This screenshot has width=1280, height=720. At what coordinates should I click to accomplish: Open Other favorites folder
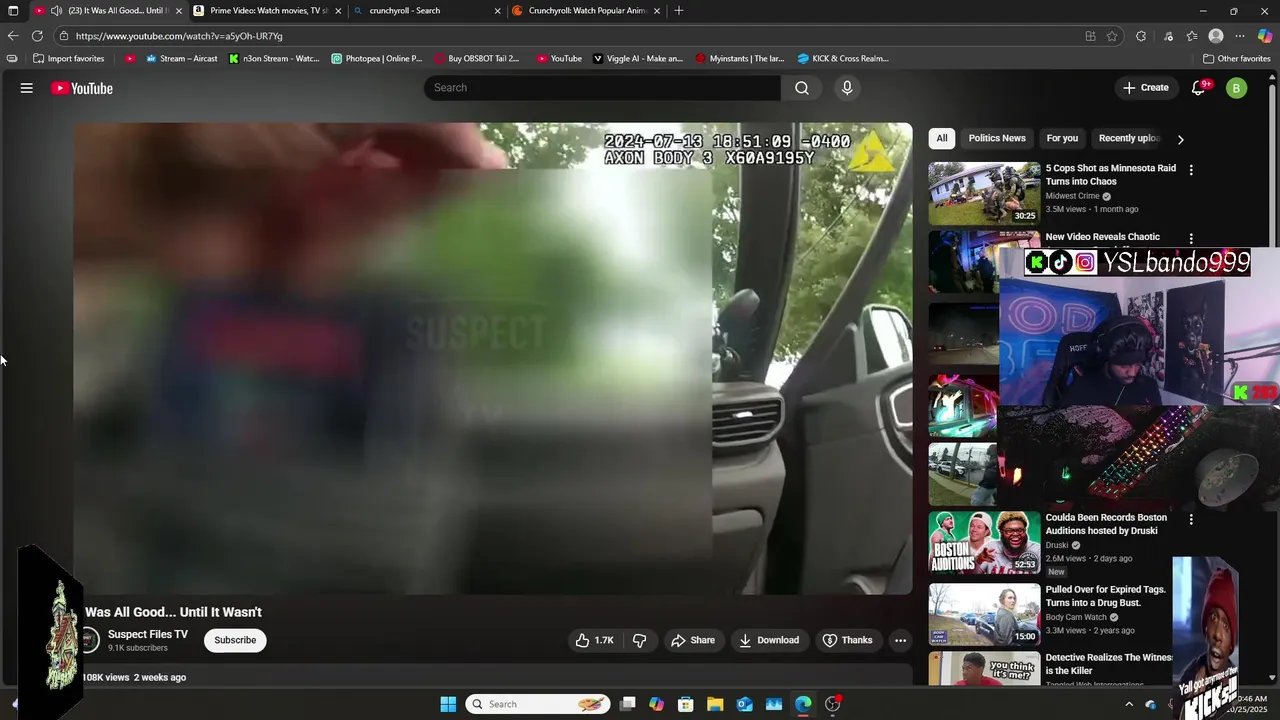[1236, 58]
